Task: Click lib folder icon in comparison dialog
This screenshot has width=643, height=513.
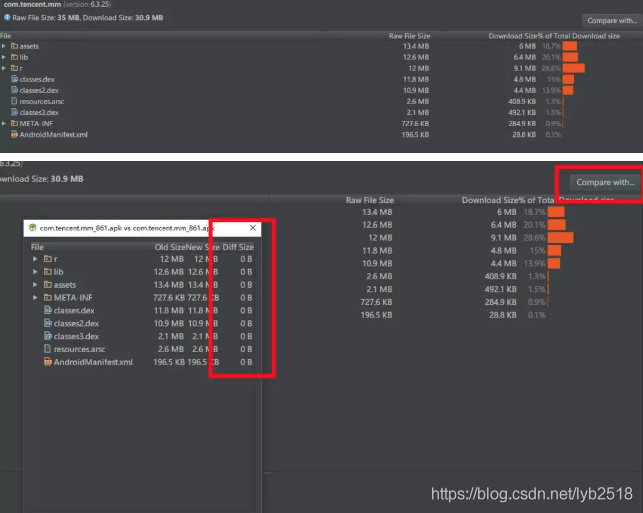Action: point(48,271)
